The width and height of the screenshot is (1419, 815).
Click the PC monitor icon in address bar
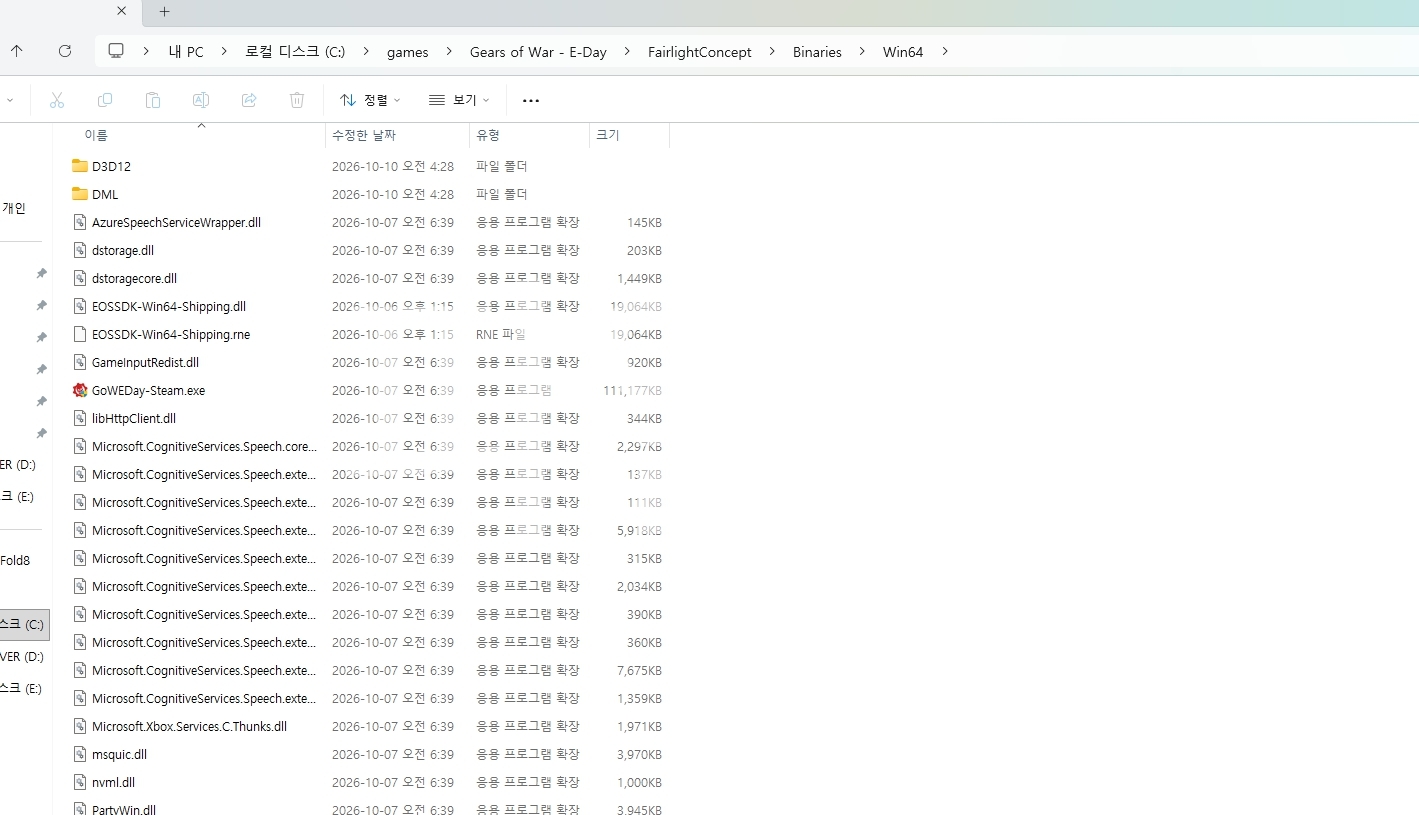tap(116, 51)
